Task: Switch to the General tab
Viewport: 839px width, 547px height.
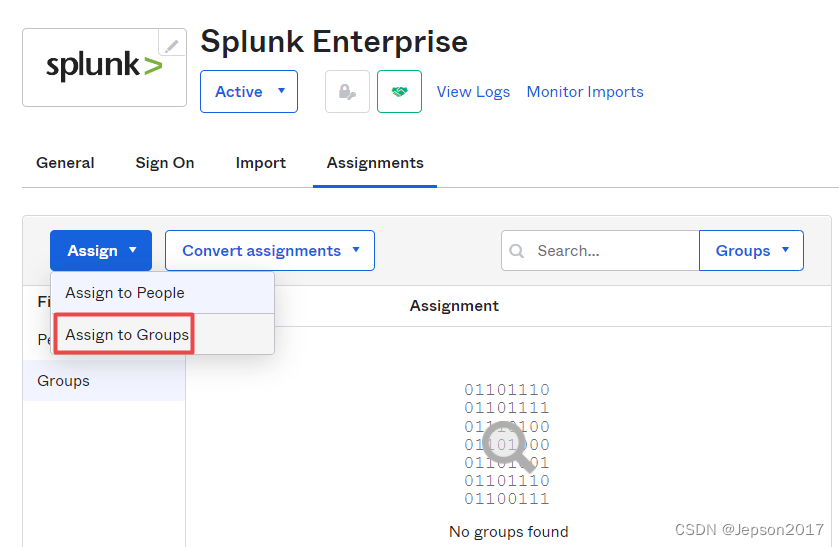Action: pyautogui.click(x=65, y=163)
